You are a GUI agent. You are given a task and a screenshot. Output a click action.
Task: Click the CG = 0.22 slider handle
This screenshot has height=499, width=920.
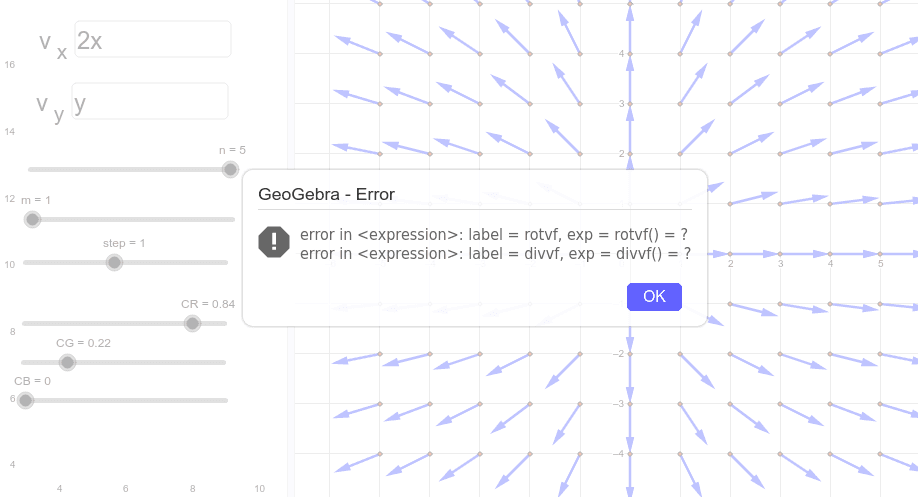click(67, 362)
